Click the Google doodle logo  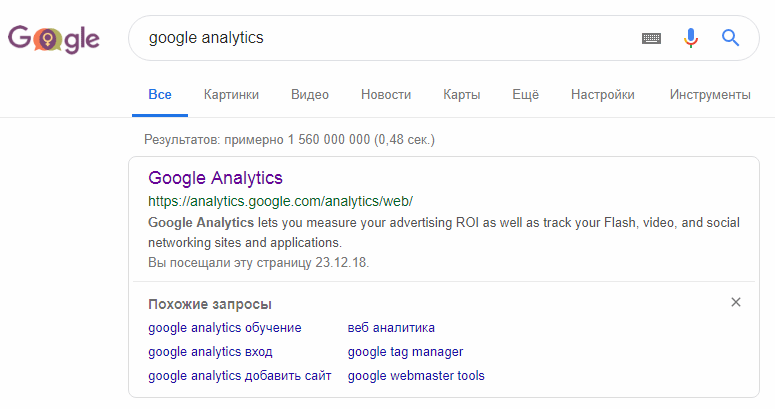click(53, 39)
